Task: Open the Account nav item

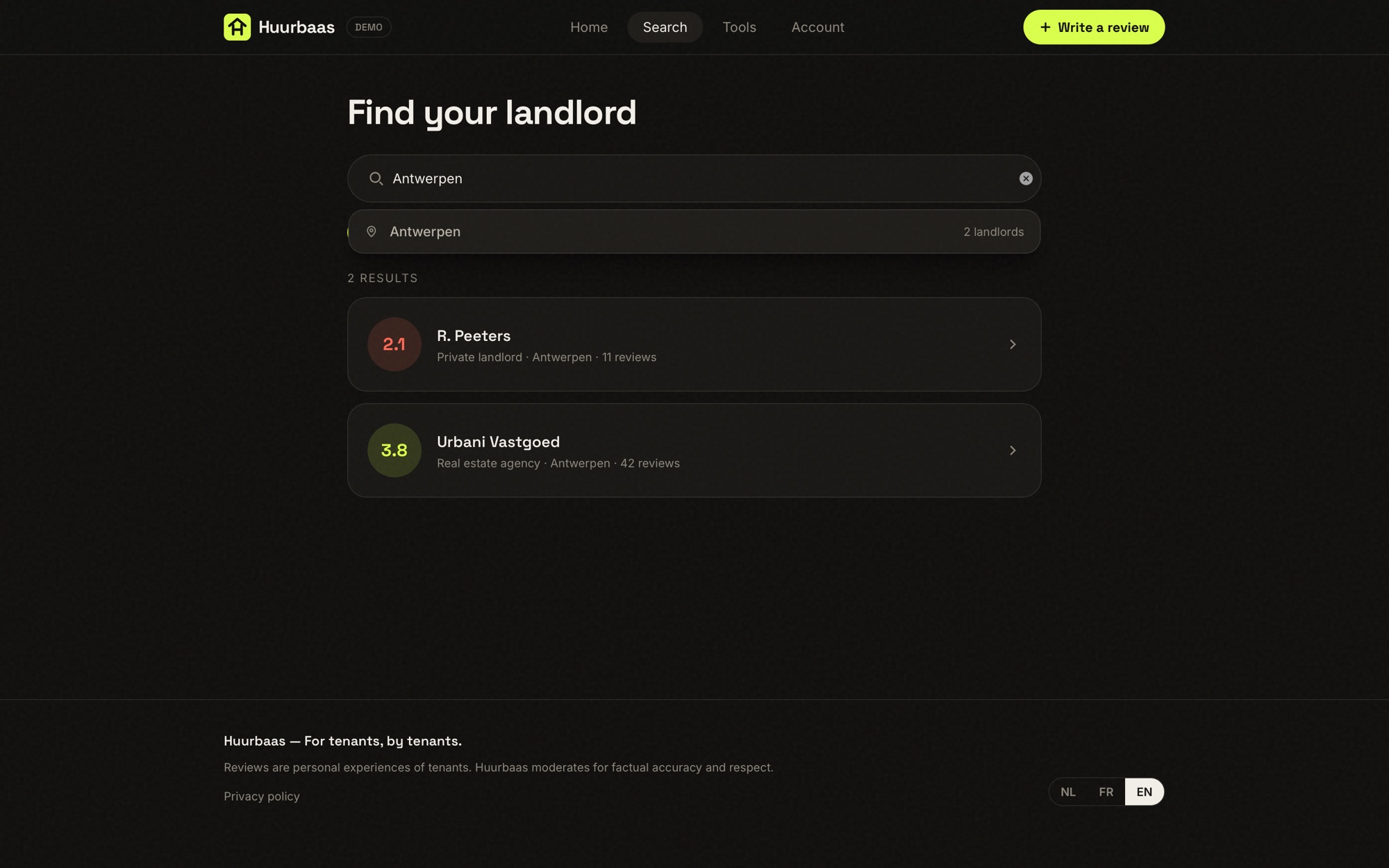Action: [818, 27]
